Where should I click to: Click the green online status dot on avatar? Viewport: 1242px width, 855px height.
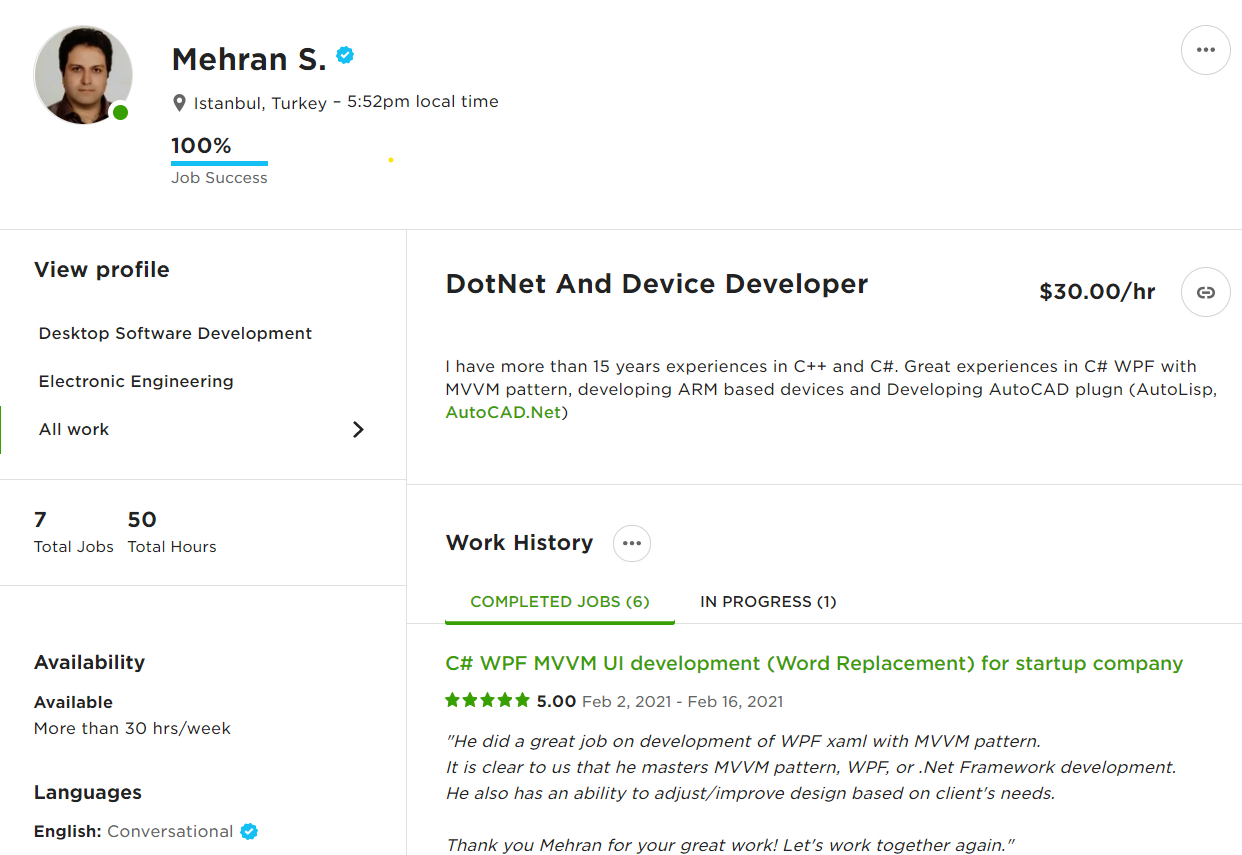click(119, 112)
